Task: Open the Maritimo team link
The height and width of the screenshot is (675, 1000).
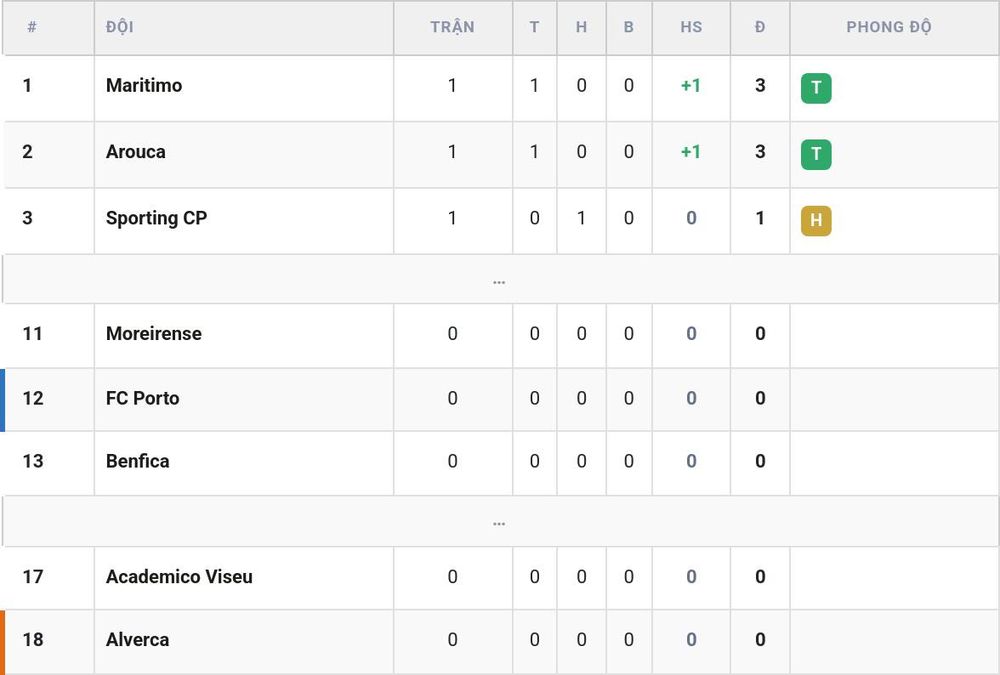Action: coord(144,85)
